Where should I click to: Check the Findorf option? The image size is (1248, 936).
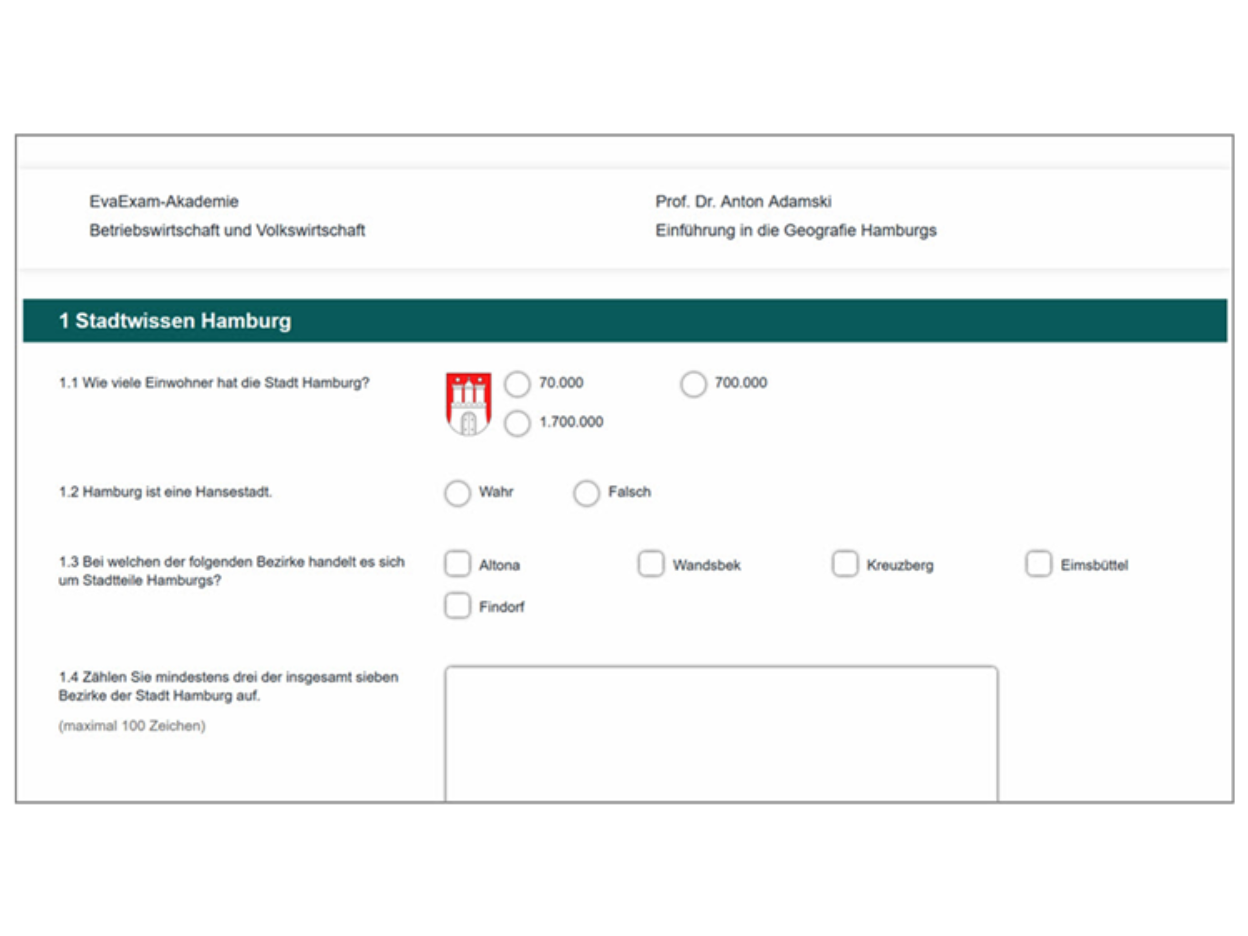(457, 606)
